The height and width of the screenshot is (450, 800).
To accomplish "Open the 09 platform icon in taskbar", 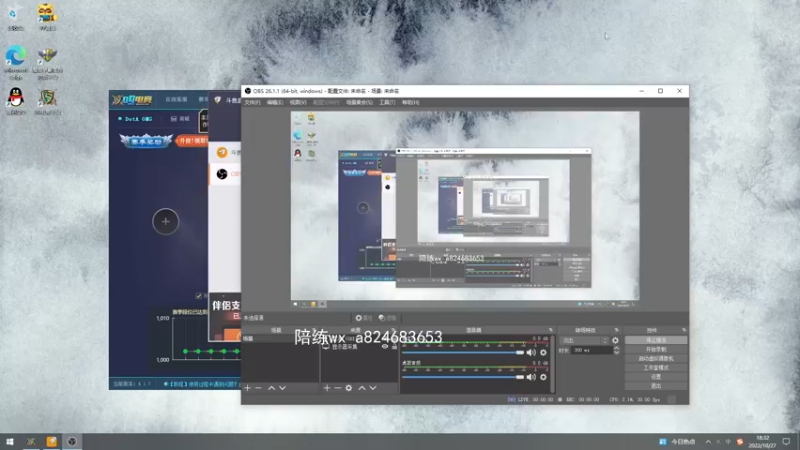I will point(31,442).
